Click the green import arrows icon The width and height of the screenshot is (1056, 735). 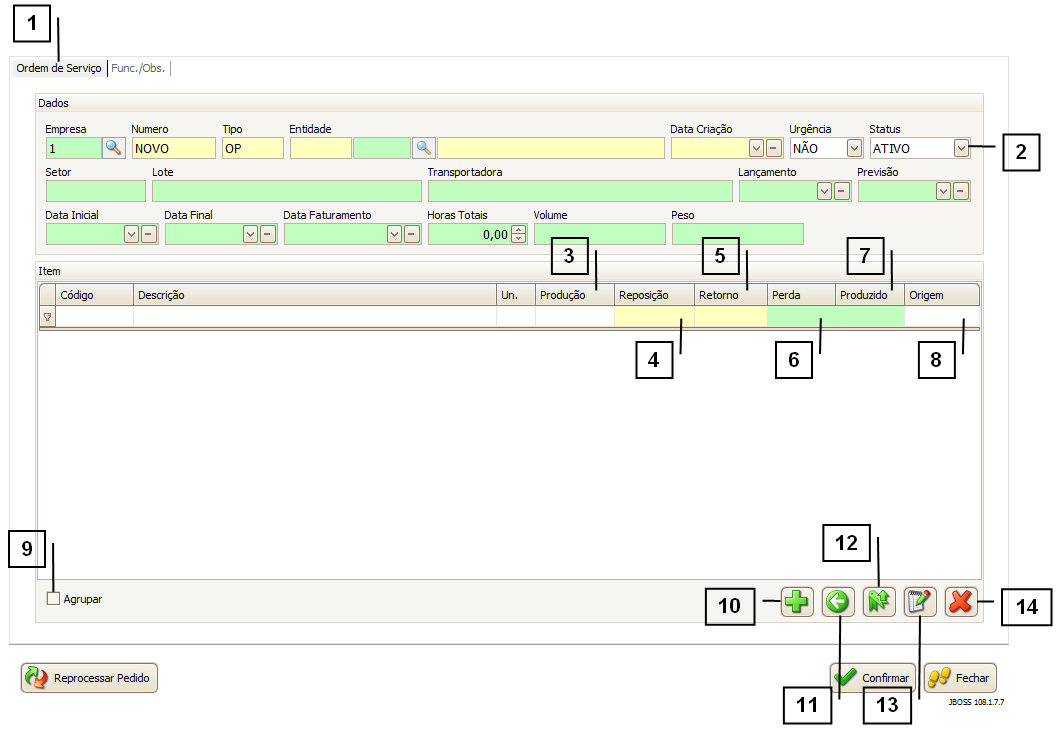point(879,603)
